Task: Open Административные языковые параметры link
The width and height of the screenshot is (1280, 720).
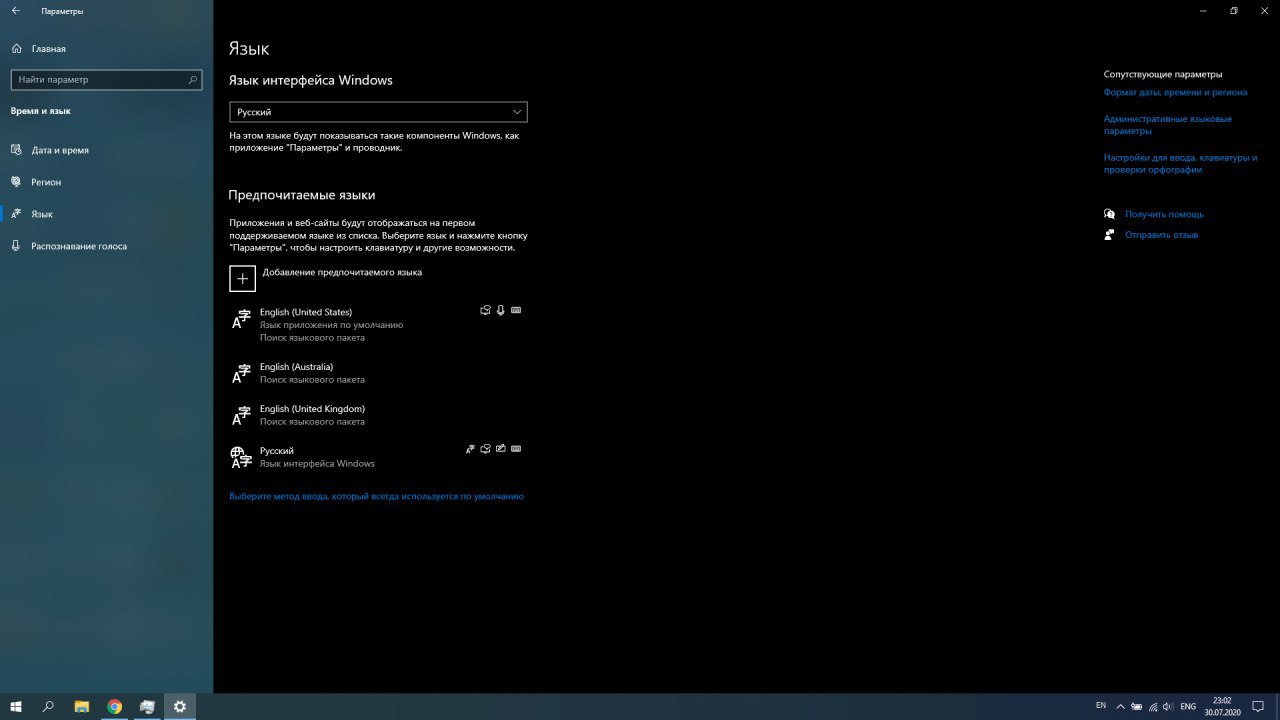Action: click(1167, 125)
